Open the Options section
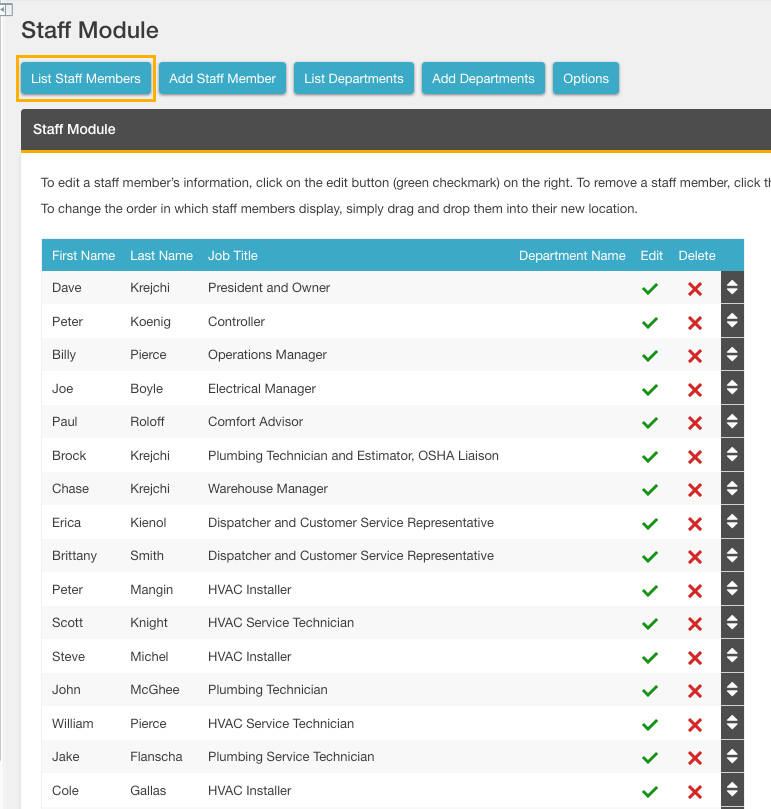The width and height of the screenshot is (771, 809). (586, 79)
